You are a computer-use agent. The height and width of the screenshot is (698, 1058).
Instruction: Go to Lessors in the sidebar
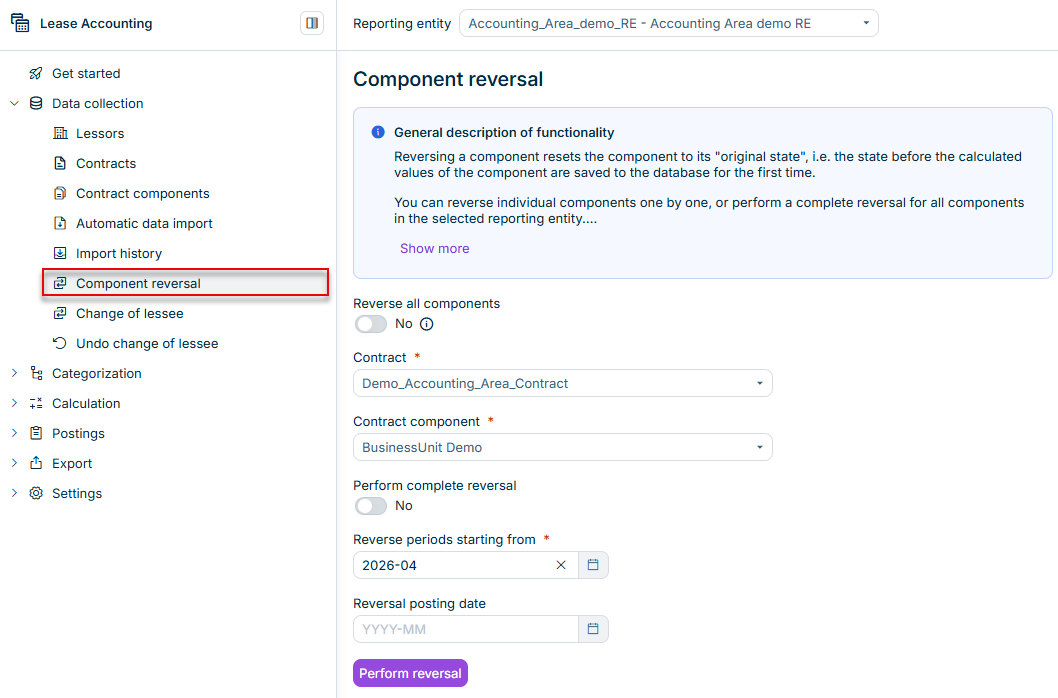pos(100,134)
